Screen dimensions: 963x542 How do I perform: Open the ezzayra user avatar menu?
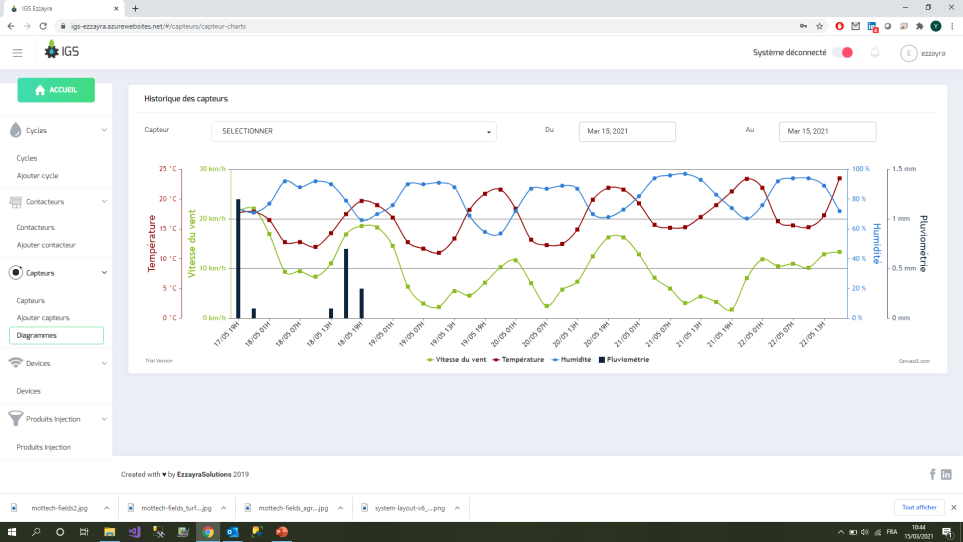click(908, 54)
